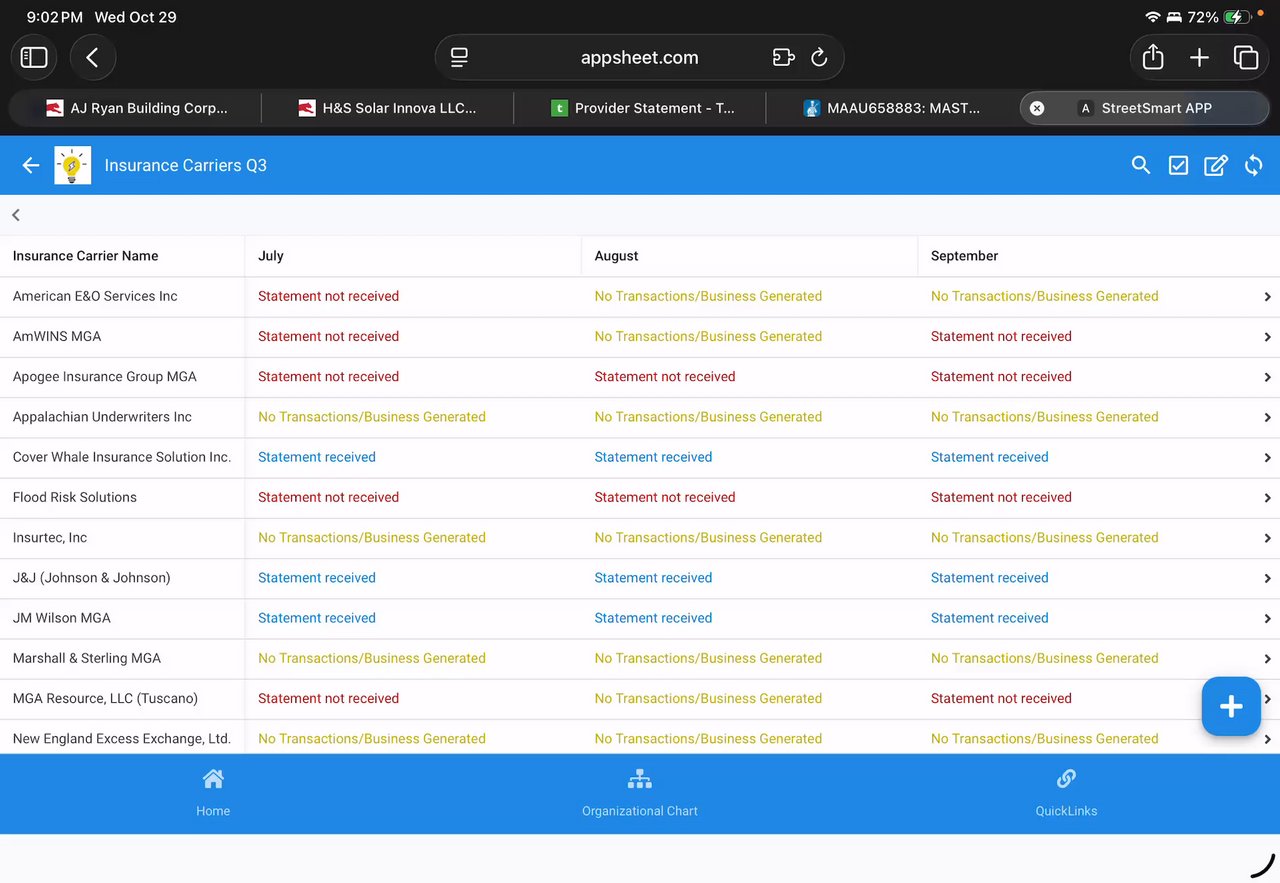This screenshot has width=1280, height=883.
Task: Tap the appsheet.com address field
Action: (639, 57)
